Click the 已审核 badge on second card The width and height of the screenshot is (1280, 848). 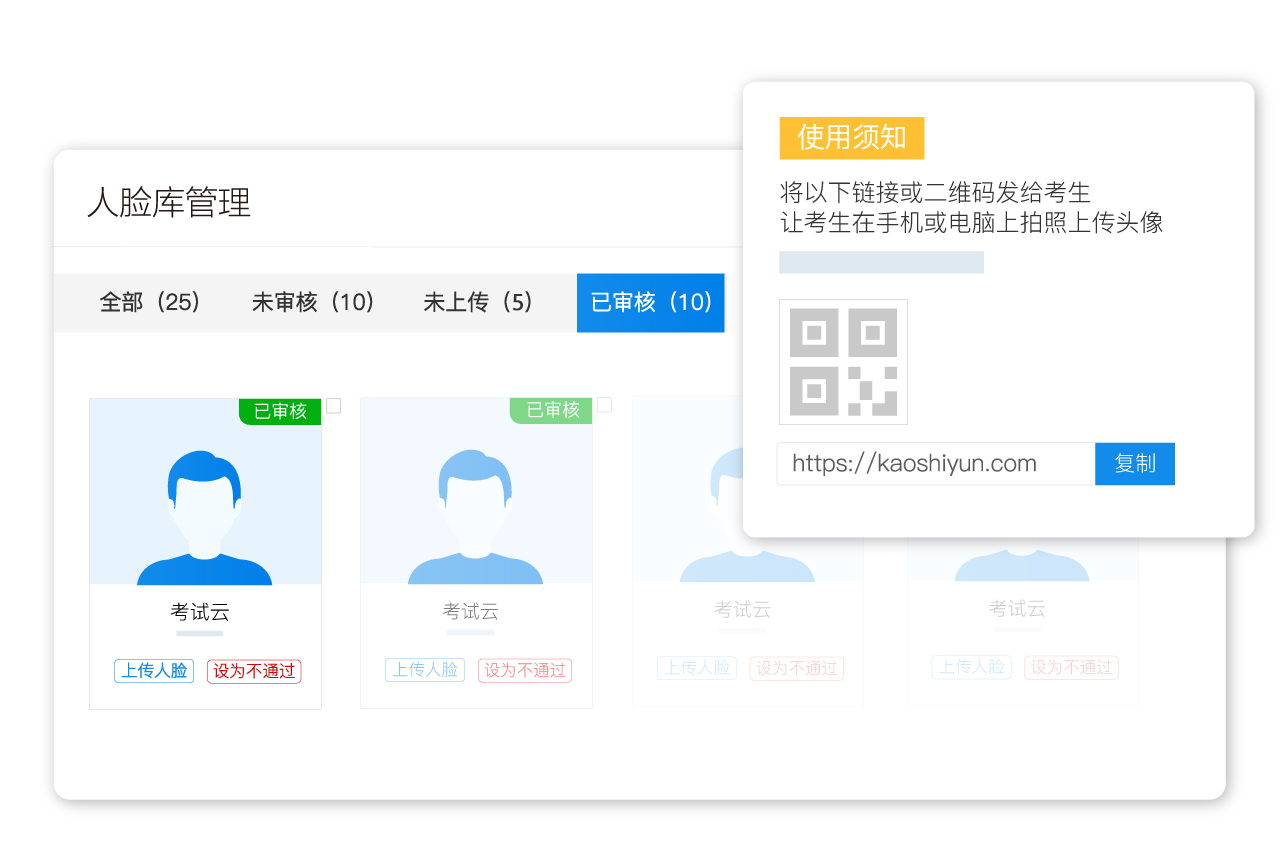point(551,410)
